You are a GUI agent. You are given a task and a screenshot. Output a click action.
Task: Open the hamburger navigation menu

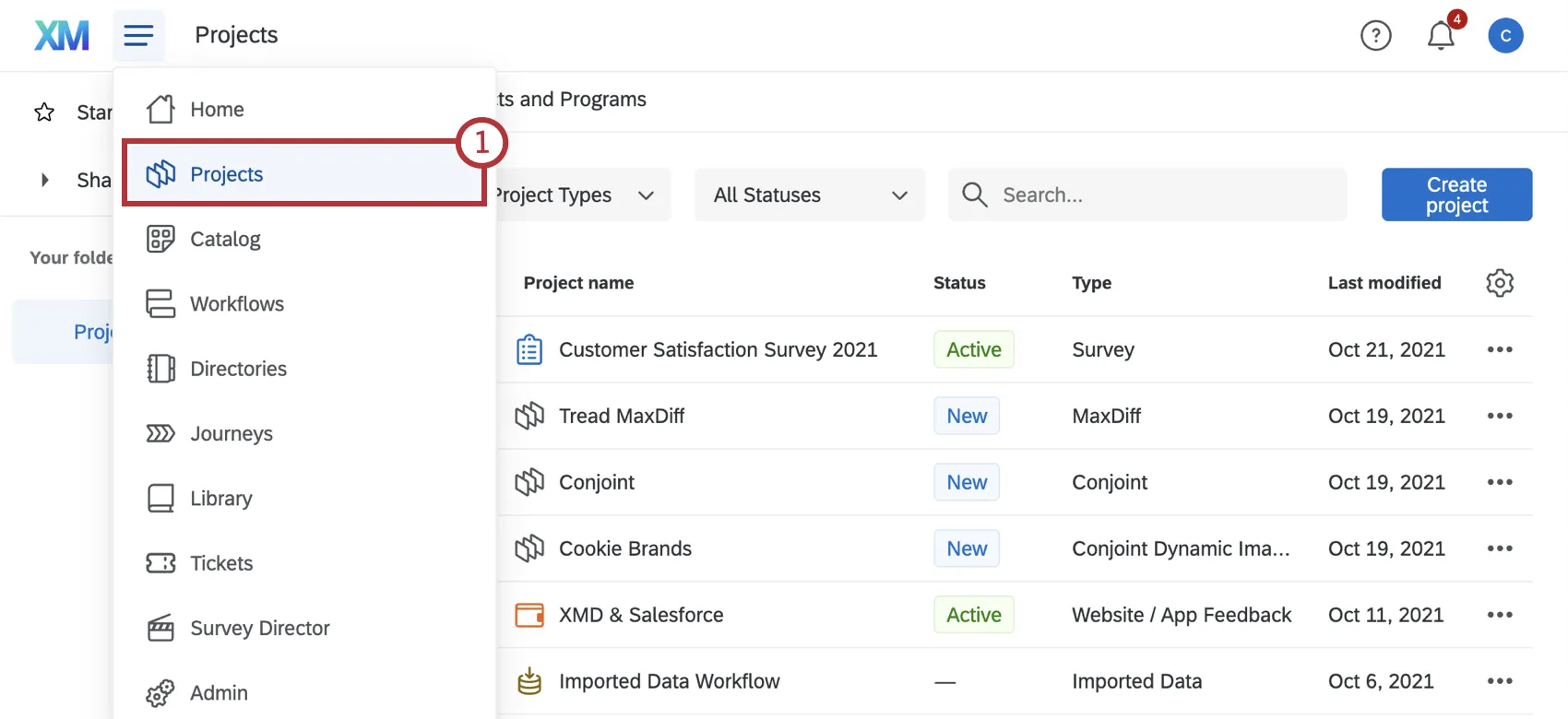click(138, 36)
